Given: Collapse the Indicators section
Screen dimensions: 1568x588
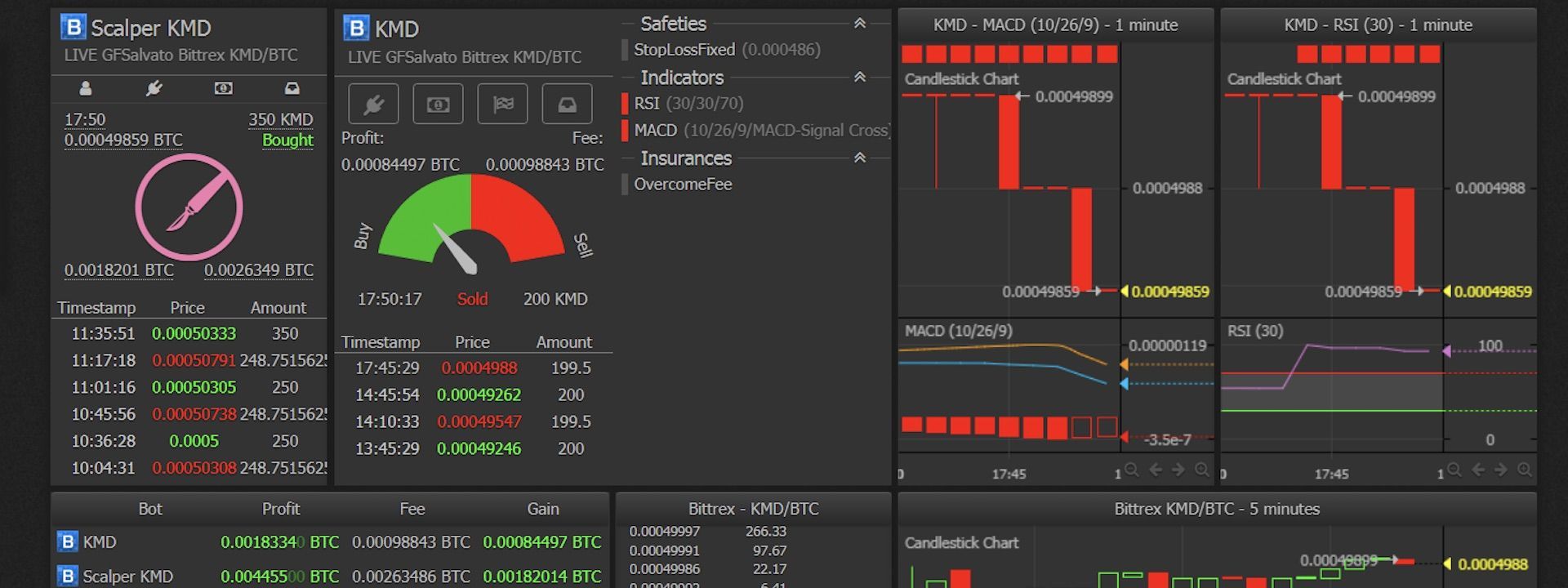Looking at the screenshot, I should pyautogui.click(x=859, y=78).
